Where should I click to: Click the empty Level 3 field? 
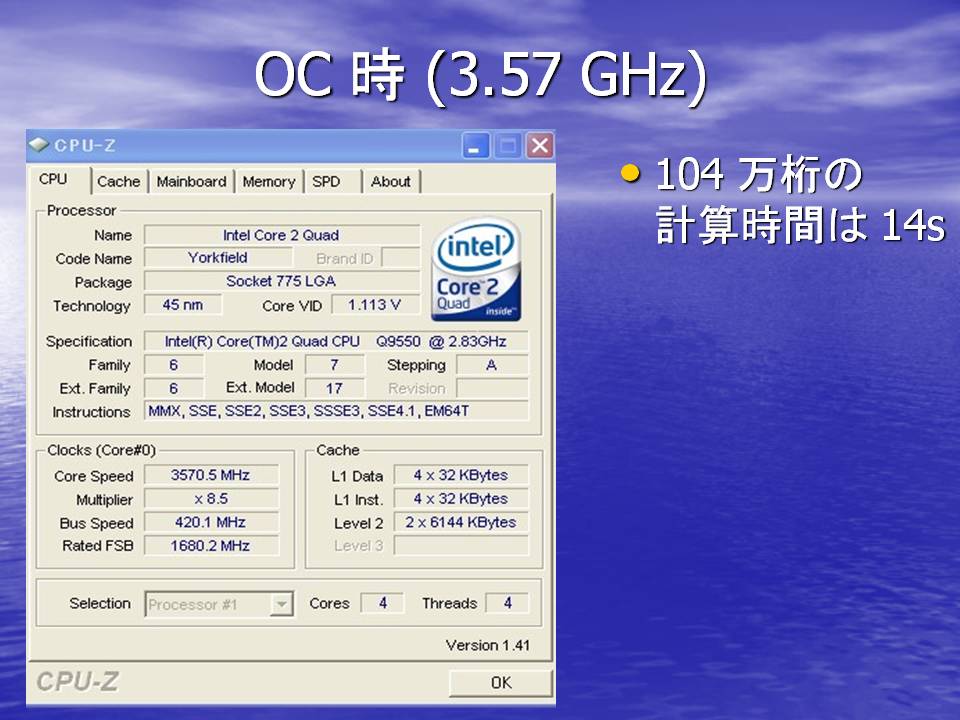460,546
